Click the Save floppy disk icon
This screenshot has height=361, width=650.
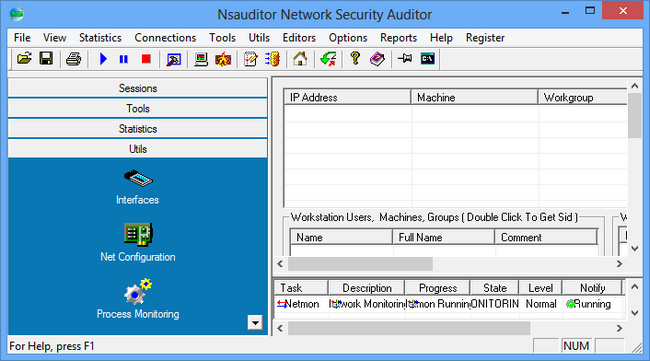pyautogui.click(x=46, y=59)
